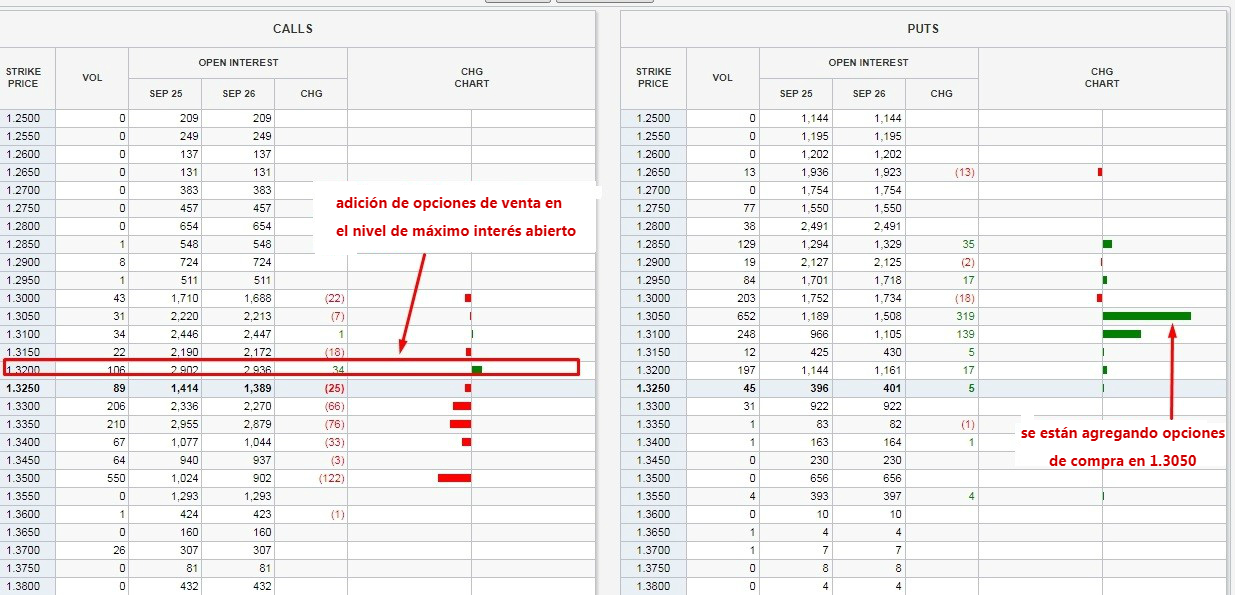Click the CHG CHART header in puts table
The image size is (1237, 595).
pyautogui.click(x=1101, y=77)
